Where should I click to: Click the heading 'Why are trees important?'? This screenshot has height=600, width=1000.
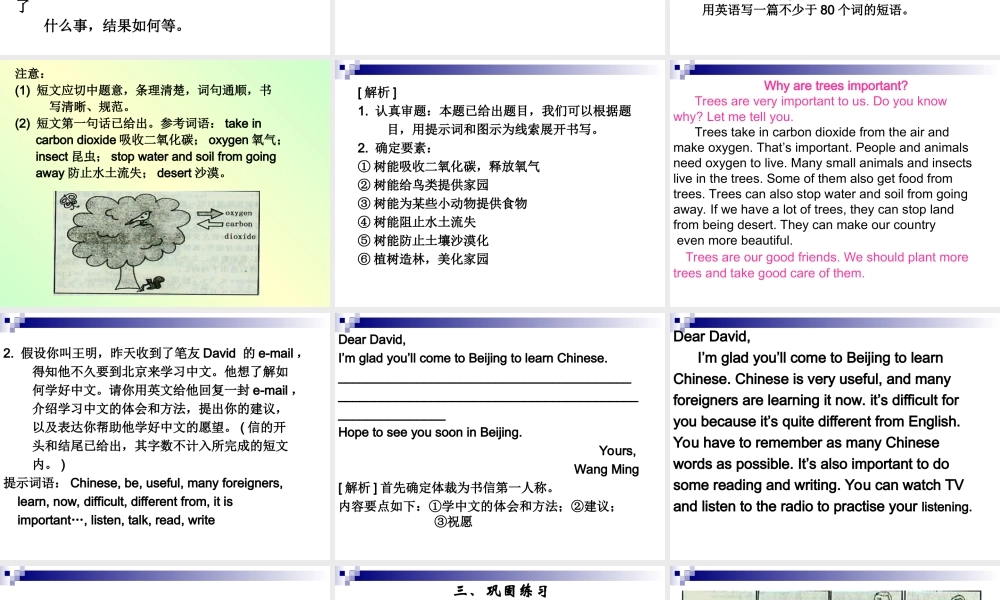click(x=835, y=85)
